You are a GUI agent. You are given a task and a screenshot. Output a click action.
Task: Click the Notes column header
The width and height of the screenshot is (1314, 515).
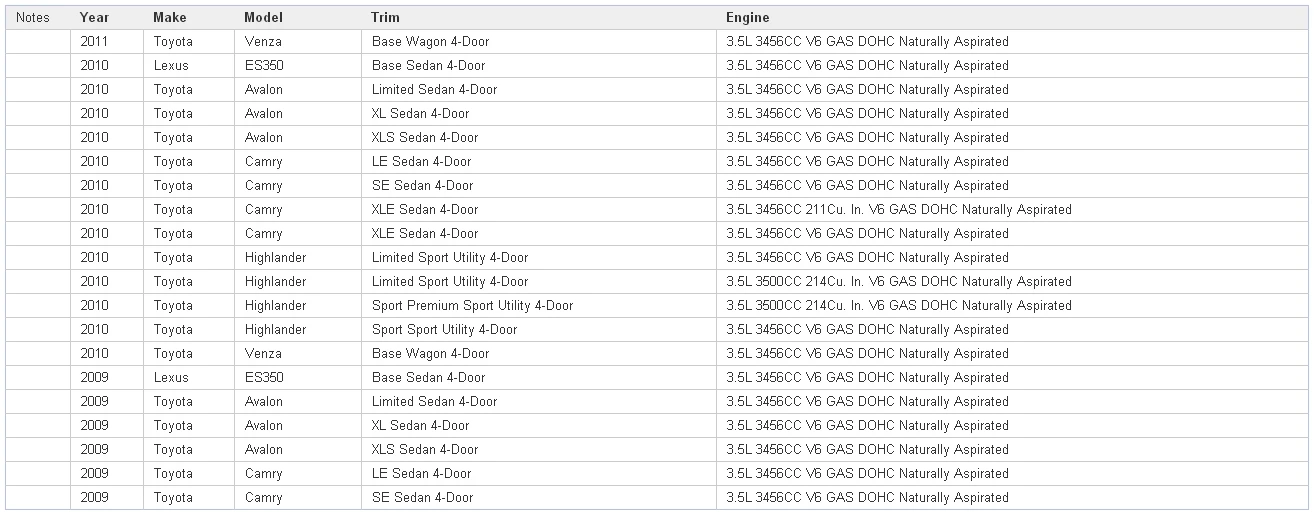tap(33, 17)
